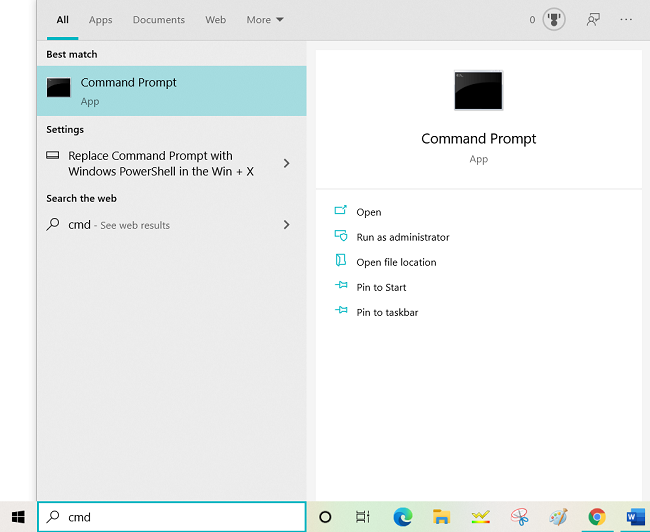The width and height of the screenshot is (650, 532).
Task: Open the Documents search tab
Action: click(x=159, y=20)
